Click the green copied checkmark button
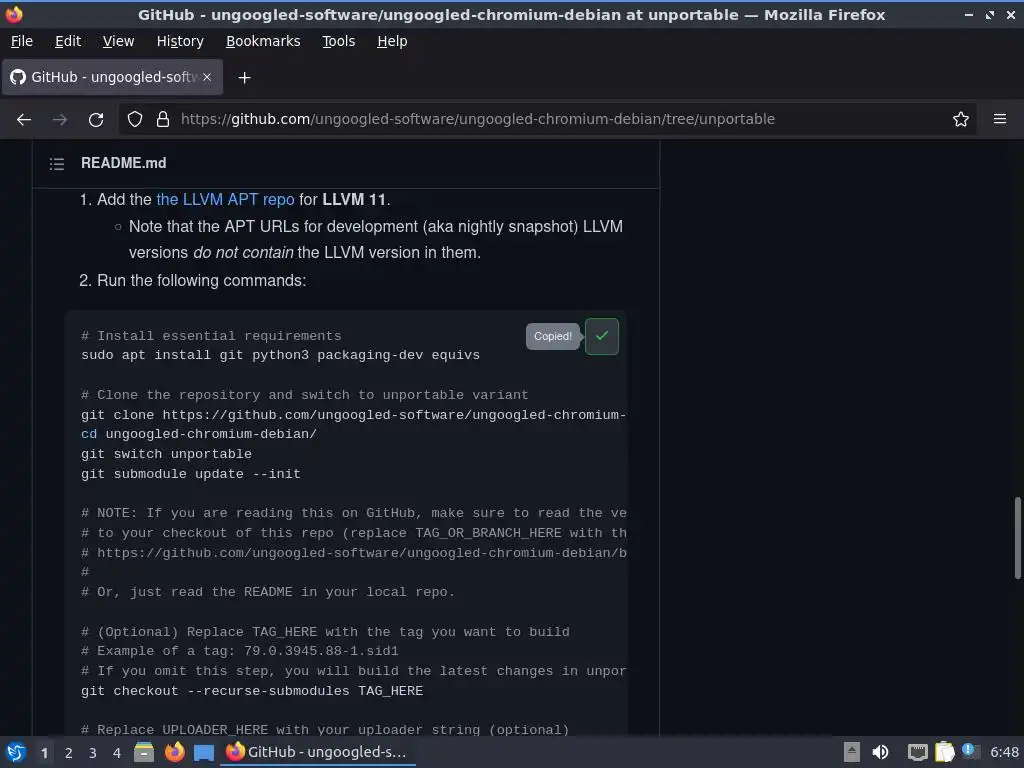 click(x=601, y=336)
